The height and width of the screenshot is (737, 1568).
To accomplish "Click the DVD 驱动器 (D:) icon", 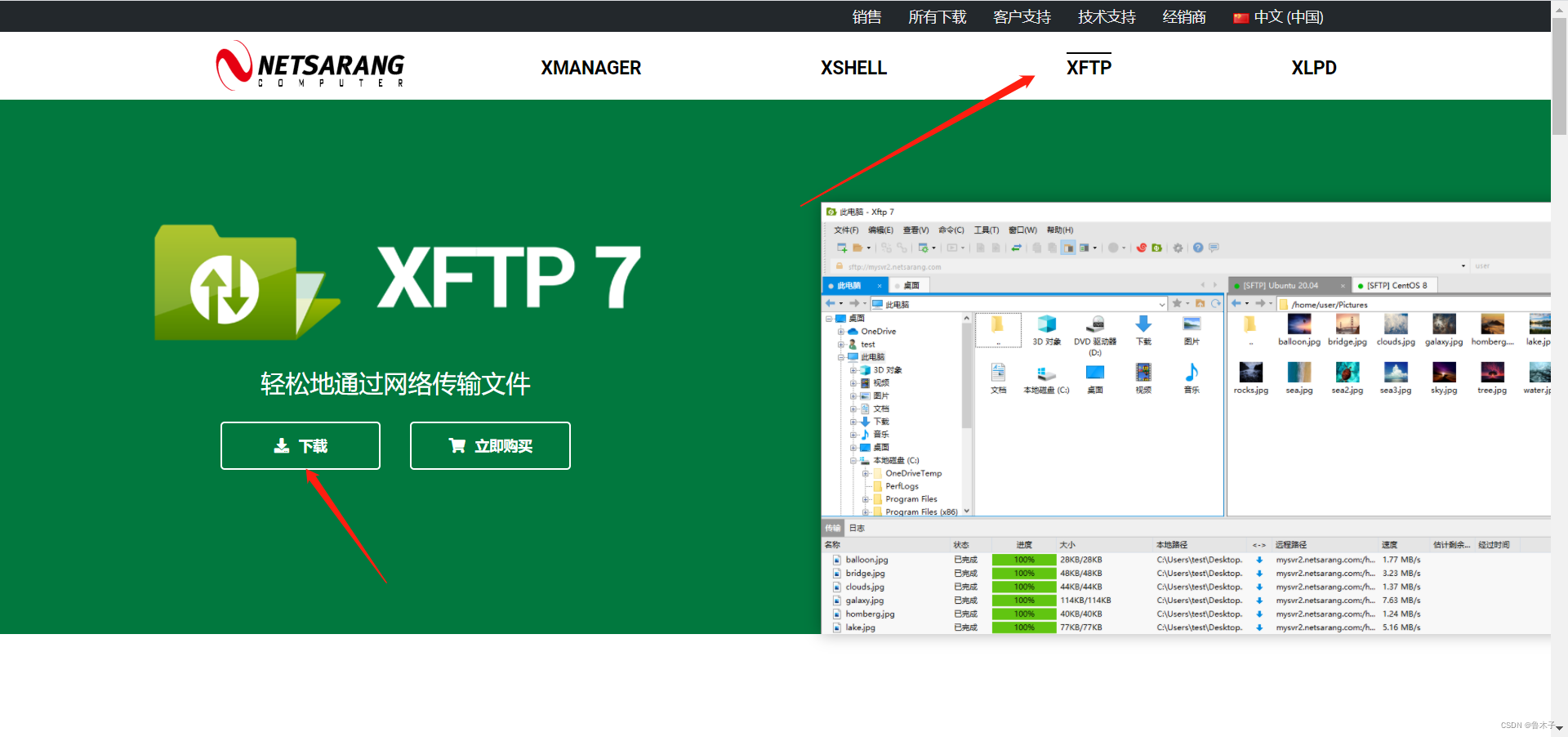I will coord(1095,335).
